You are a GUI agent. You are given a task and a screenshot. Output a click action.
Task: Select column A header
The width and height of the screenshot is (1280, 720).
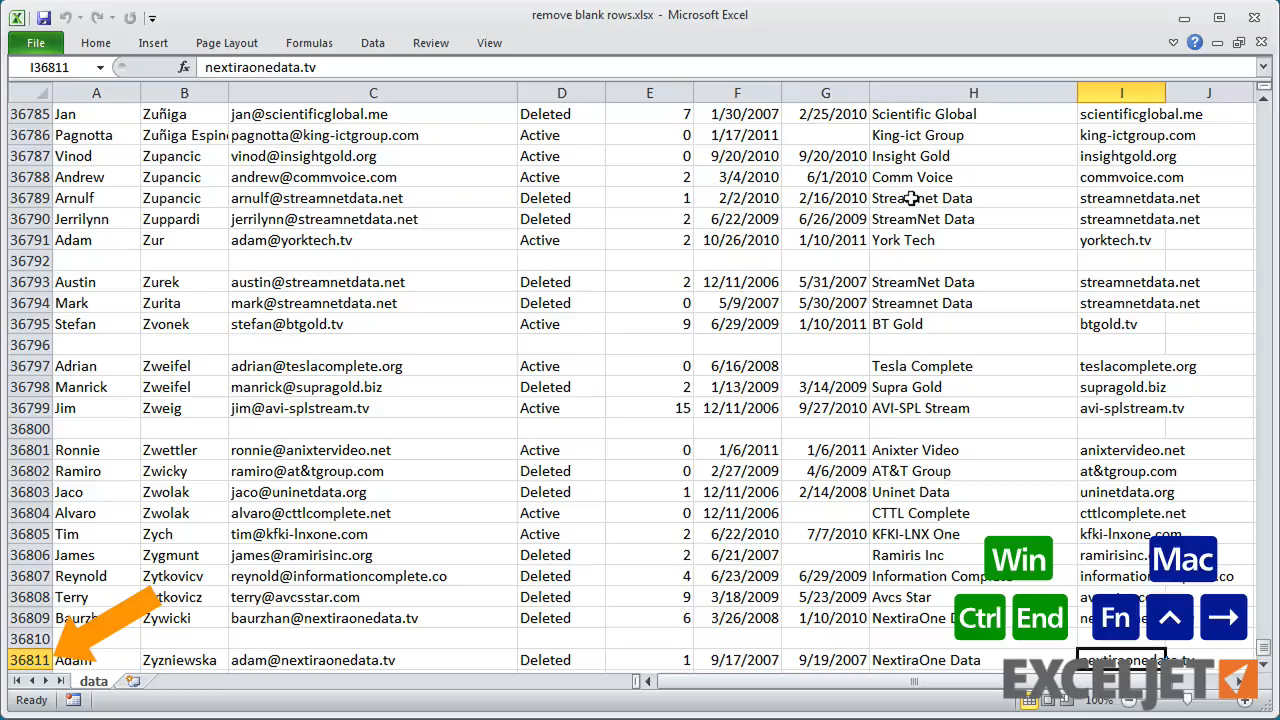pyautogui.click(x=96, y=93)
